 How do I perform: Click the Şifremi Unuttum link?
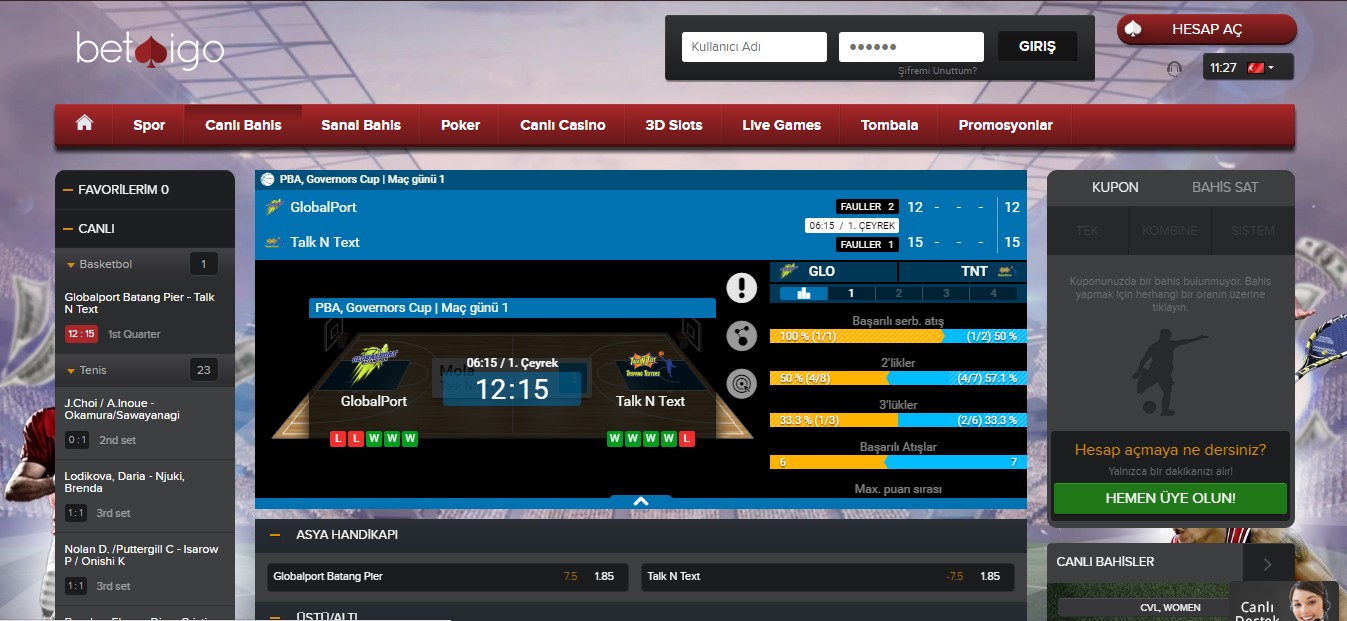(937, 71)
